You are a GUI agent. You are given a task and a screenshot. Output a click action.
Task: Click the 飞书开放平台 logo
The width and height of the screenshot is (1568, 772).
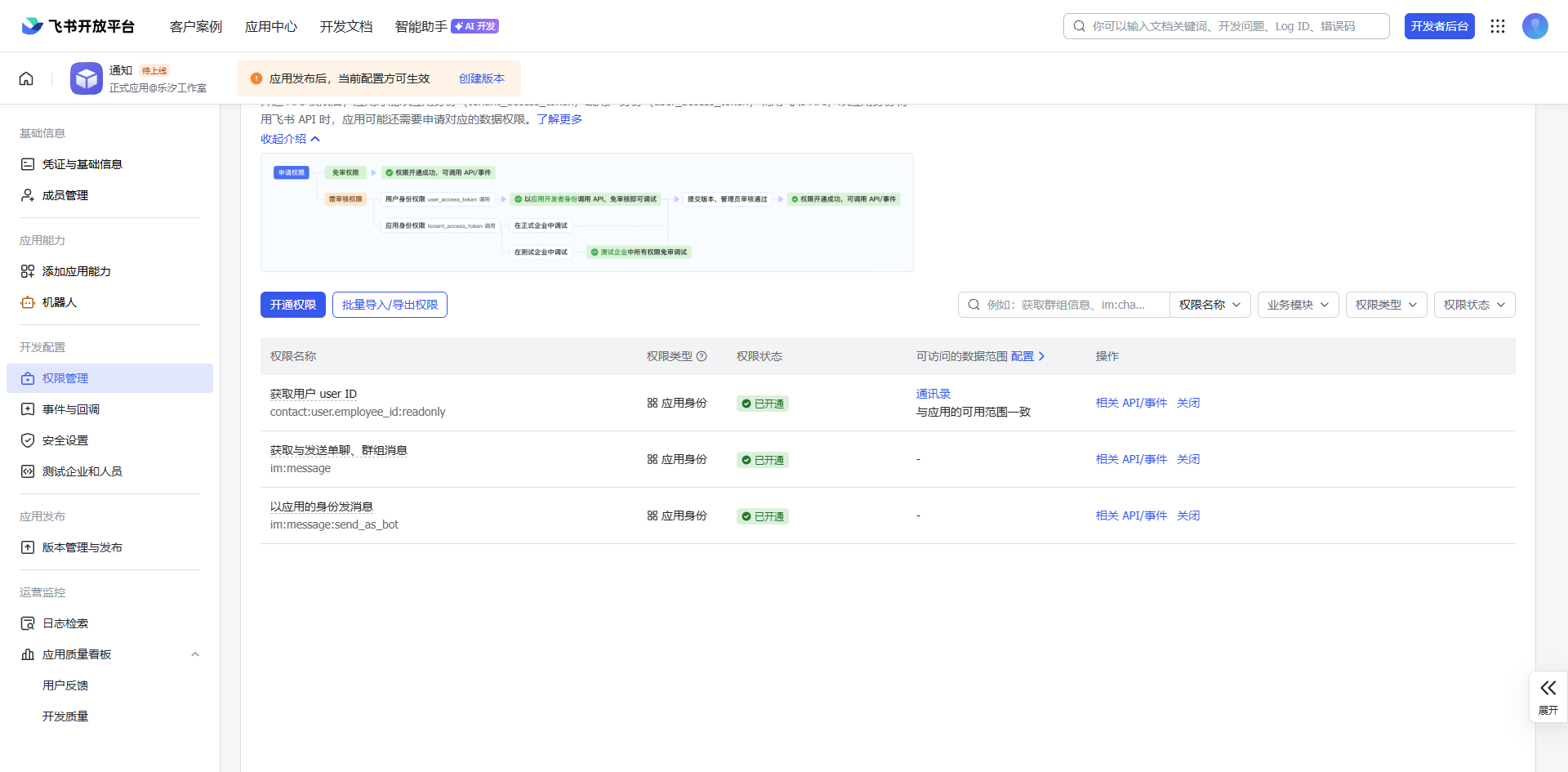click(x=78, y=26)
